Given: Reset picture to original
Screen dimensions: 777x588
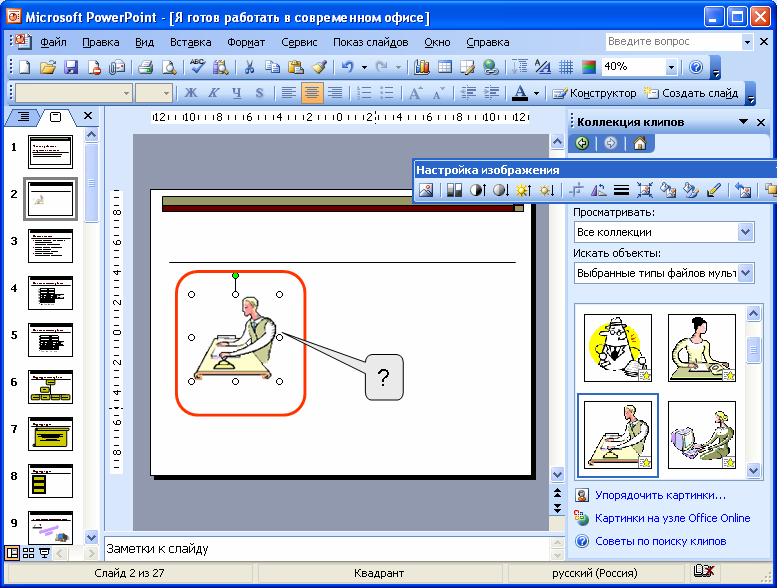Looking at the screenshot, I should pos(743,190).
